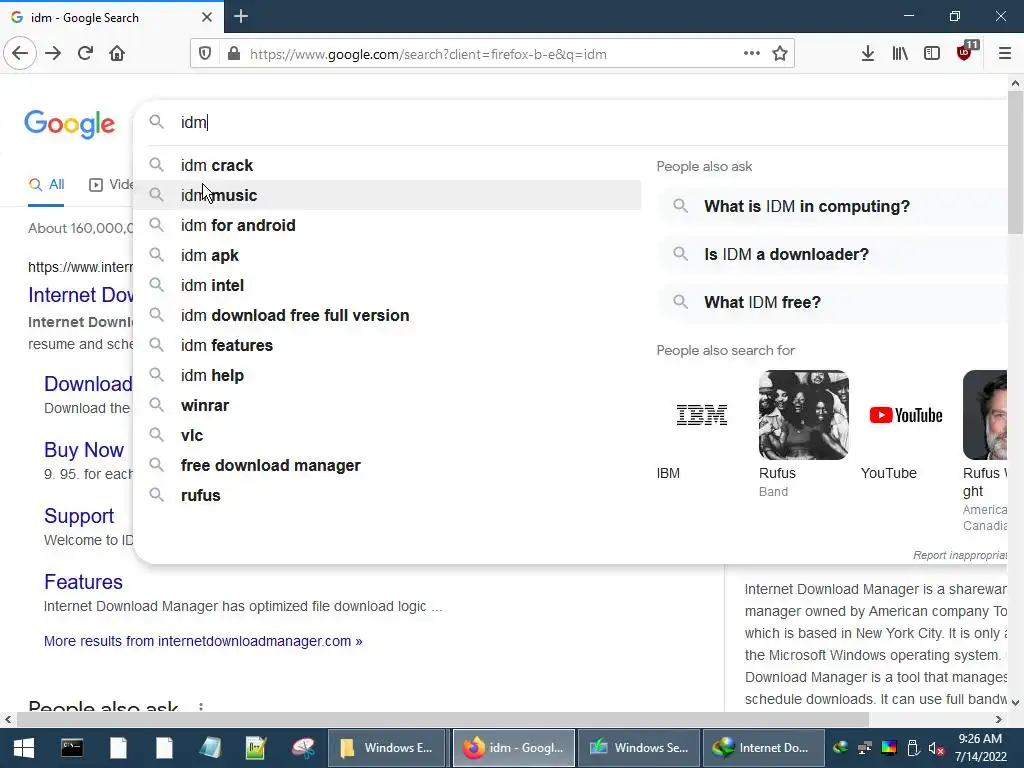Open the Firefox home page icon
1024x768 pixels.
(117, 54)
